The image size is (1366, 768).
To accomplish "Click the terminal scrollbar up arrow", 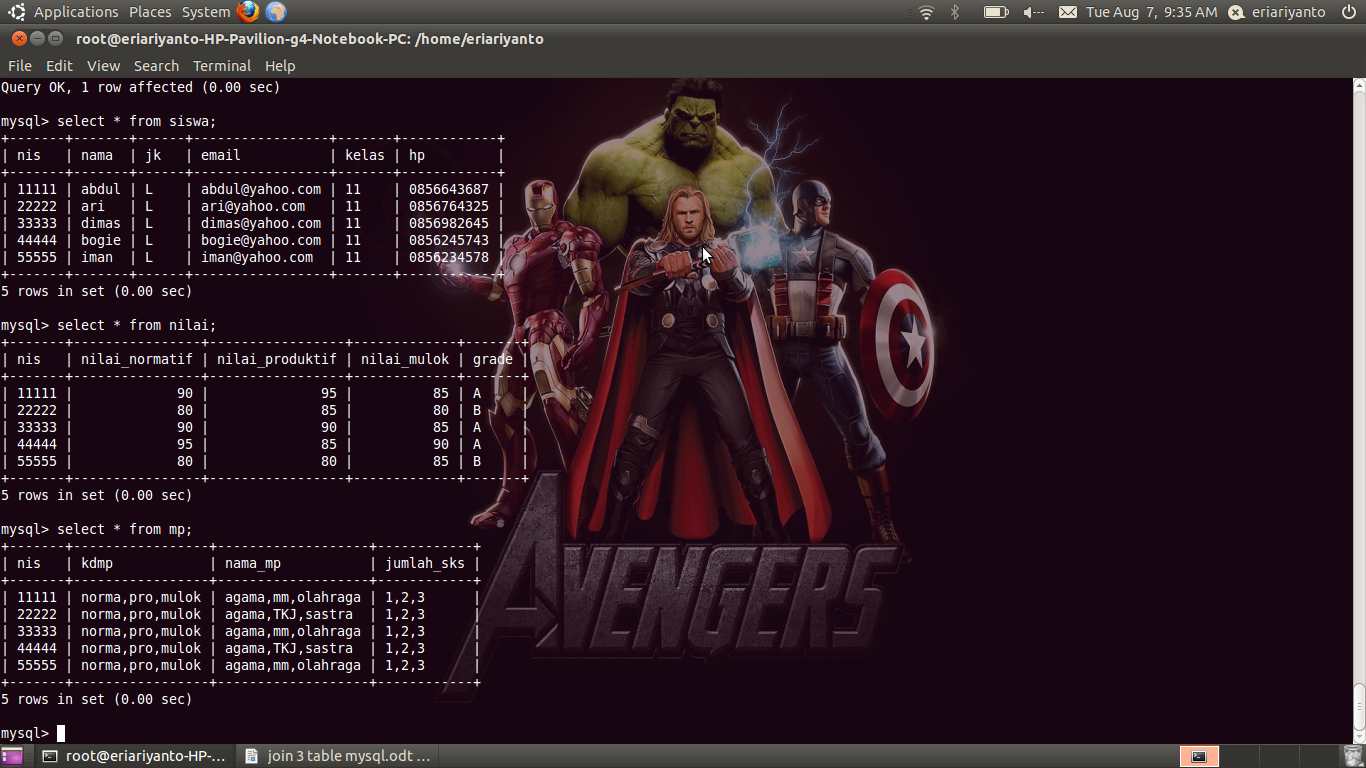I will 1359,85.
